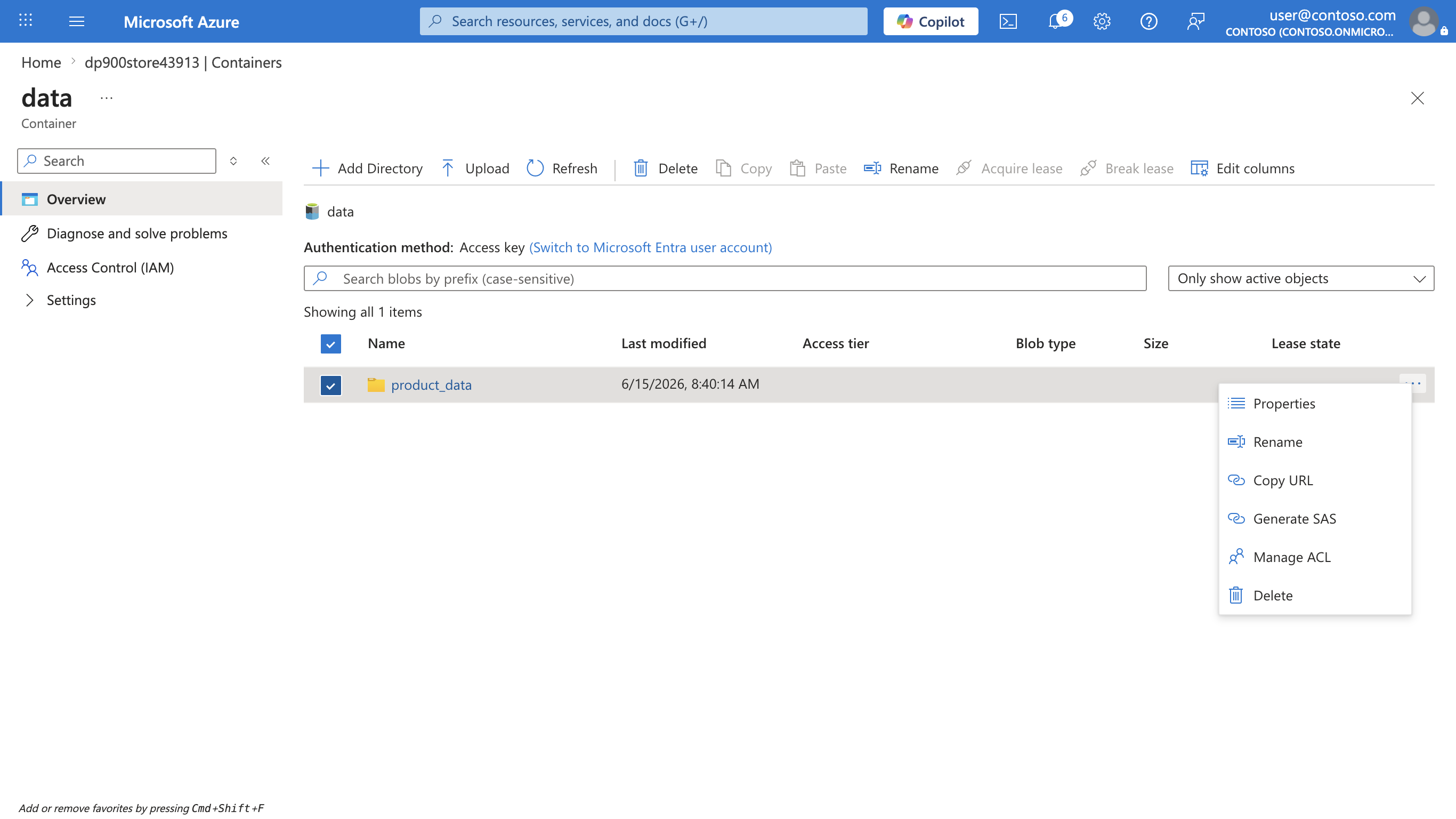Click the Search blobs by prefix field

(x=725, y=278)
